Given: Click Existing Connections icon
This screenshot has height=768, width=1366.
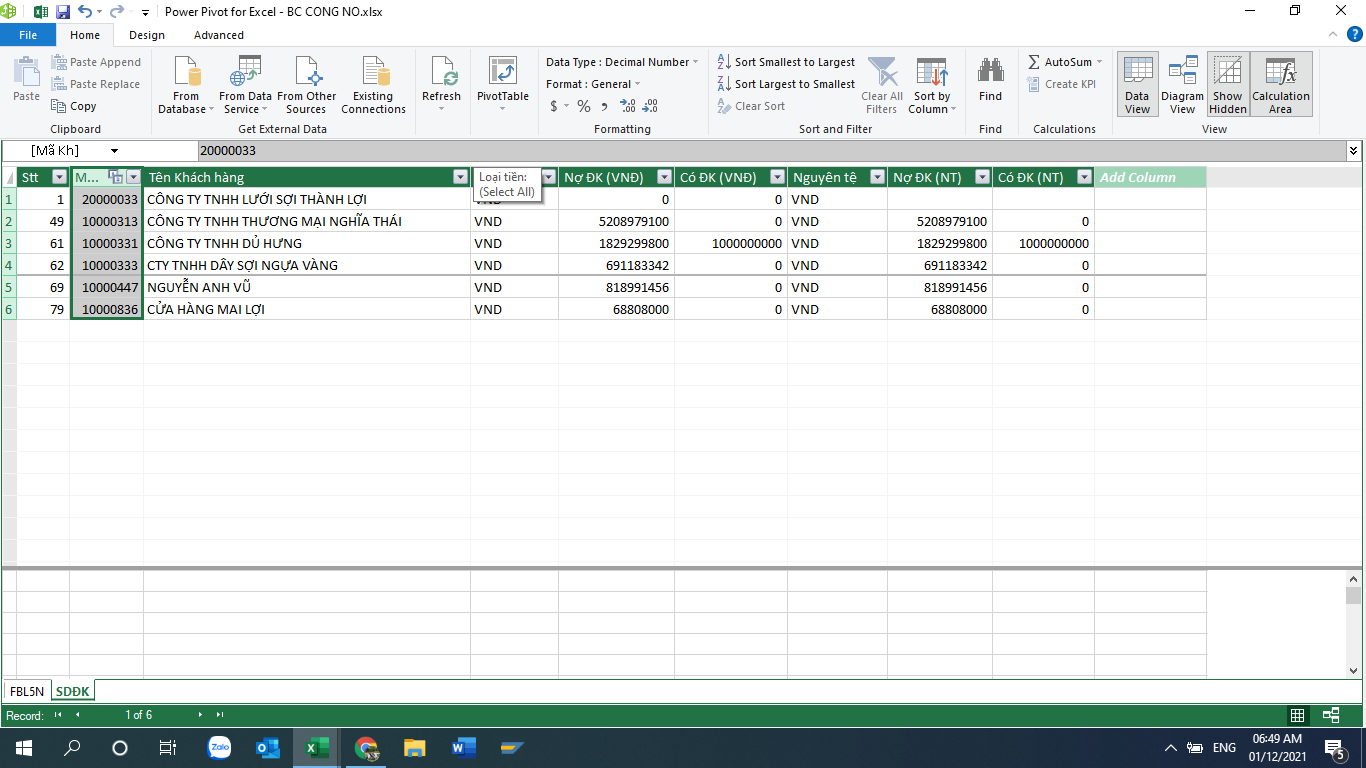Looking at the screenshot, I should tap(373, 76).
